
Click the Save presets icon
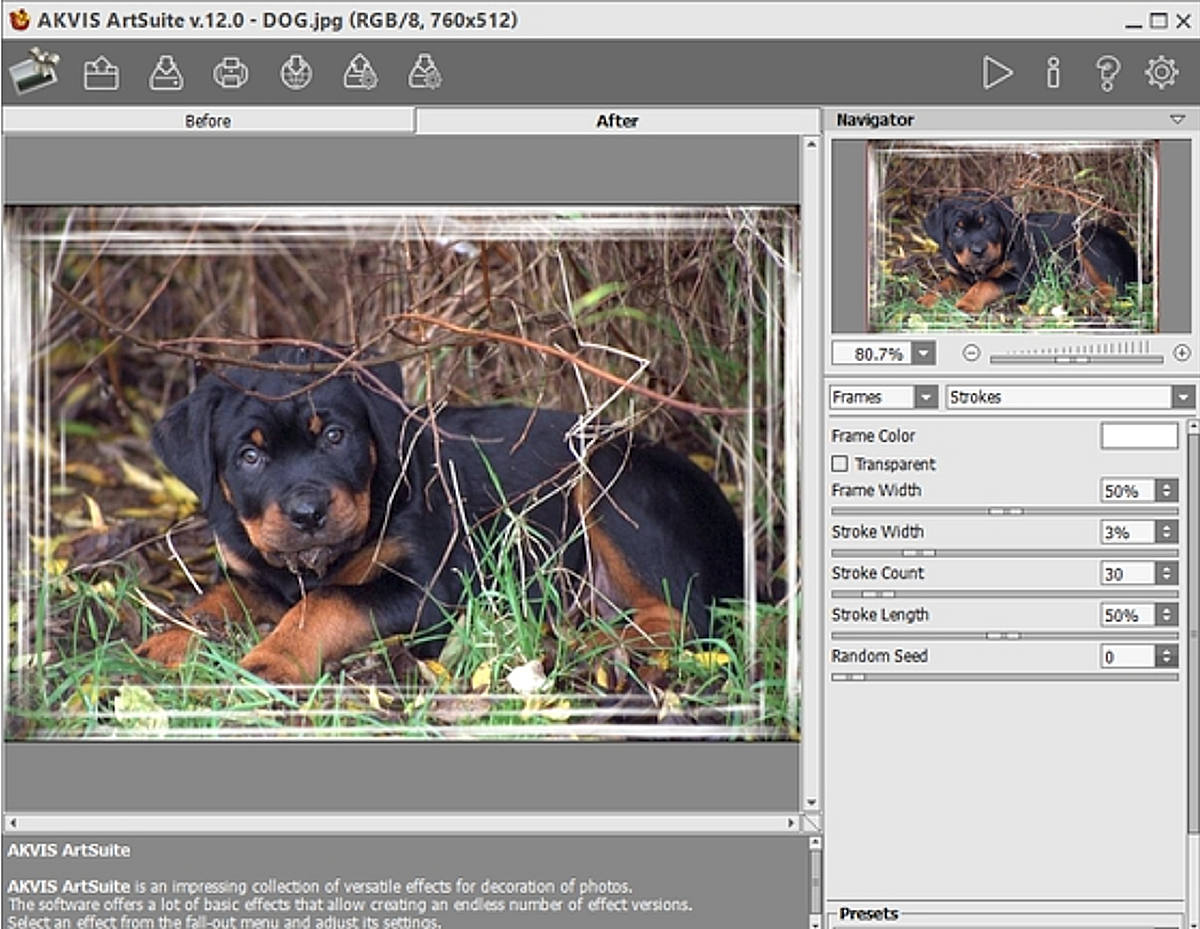[425, 73]
